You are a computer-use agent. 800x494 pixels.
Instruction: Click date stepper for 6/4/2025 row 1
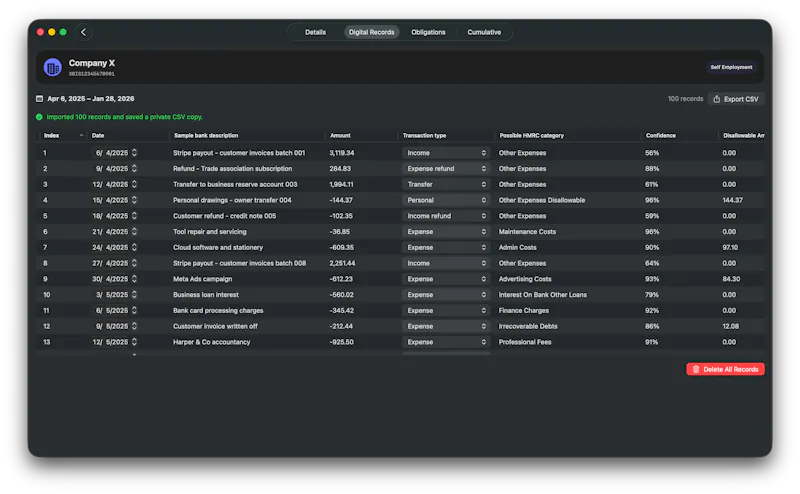point(134,153)
